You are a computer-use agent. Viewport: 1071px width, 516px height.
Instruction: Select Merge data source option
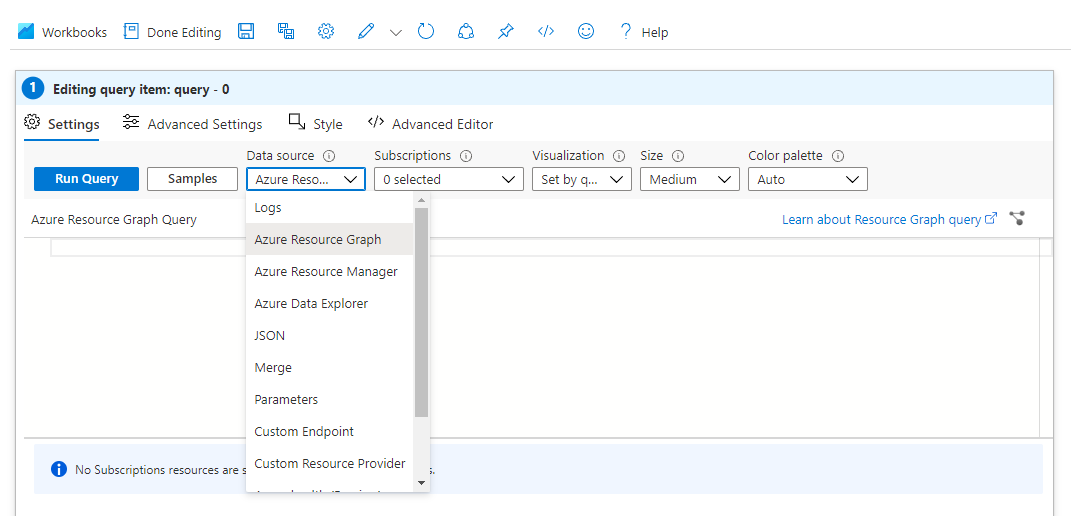[x=330, y=367]
